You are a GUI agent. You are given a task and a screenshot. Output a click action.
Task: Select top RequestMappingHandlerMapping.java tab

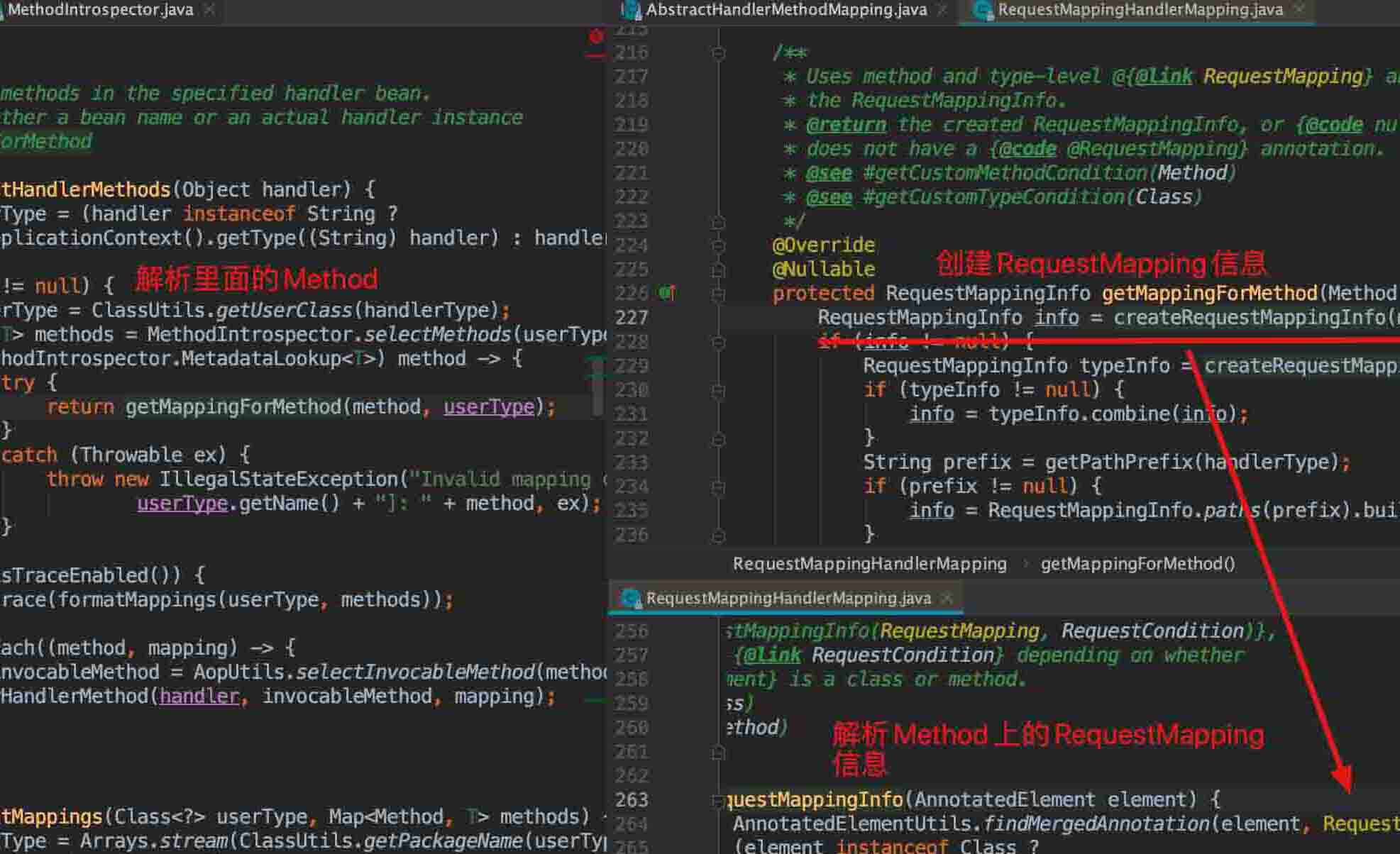(1140, 10)
